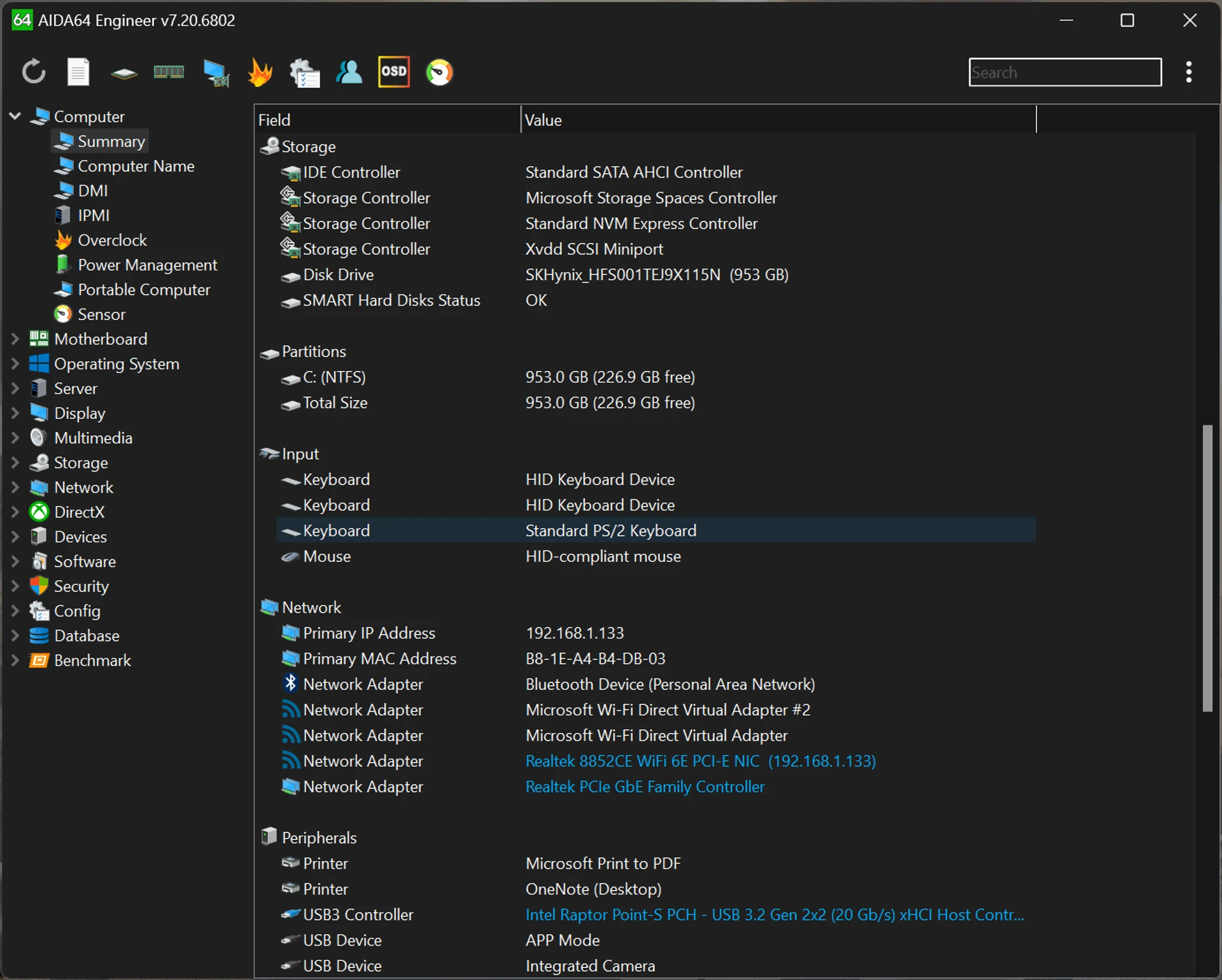Open Realtek 8852CE WiFi 6E link

pos(700,761)
